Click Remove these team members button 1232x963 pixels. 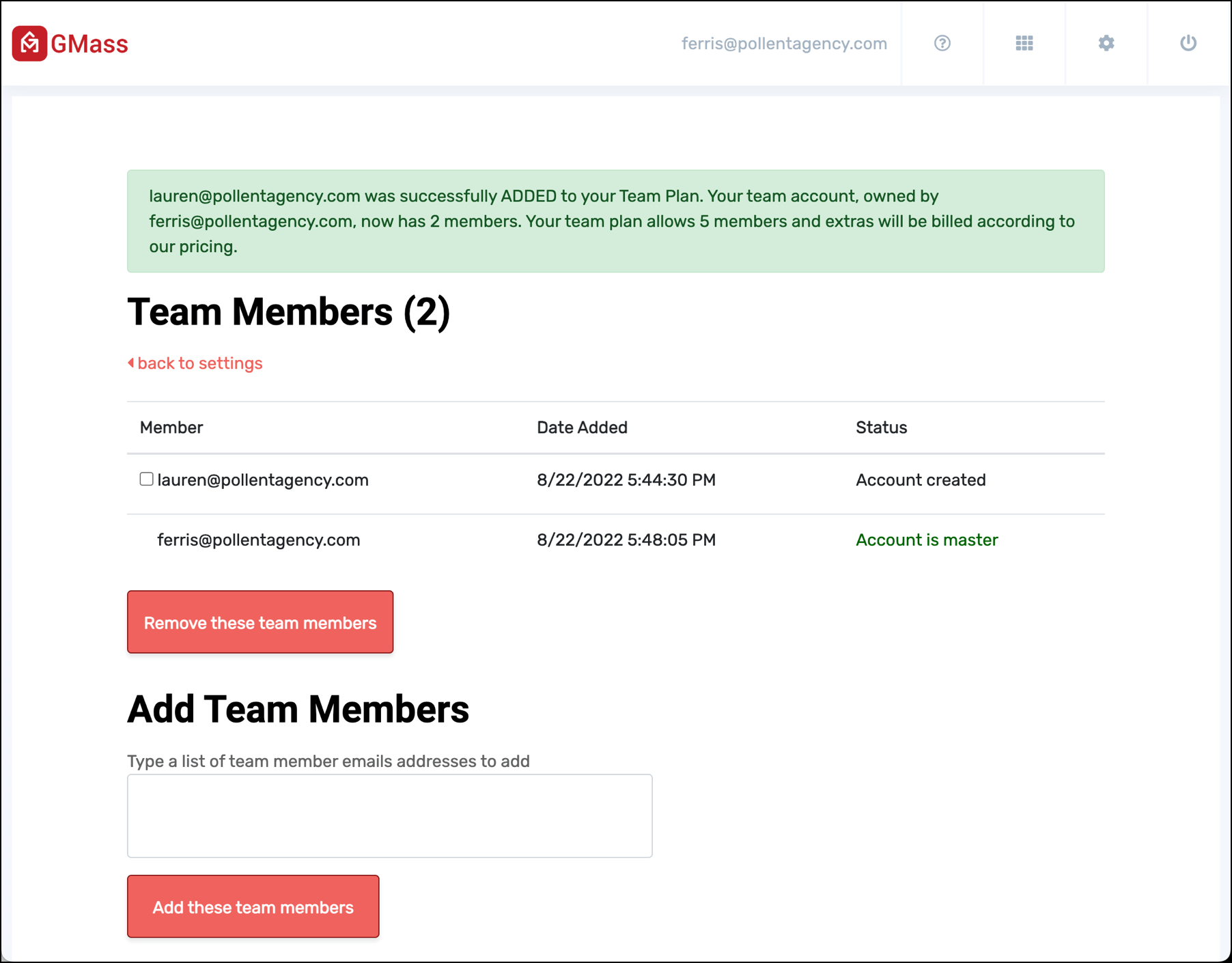[x=260, y=622]
